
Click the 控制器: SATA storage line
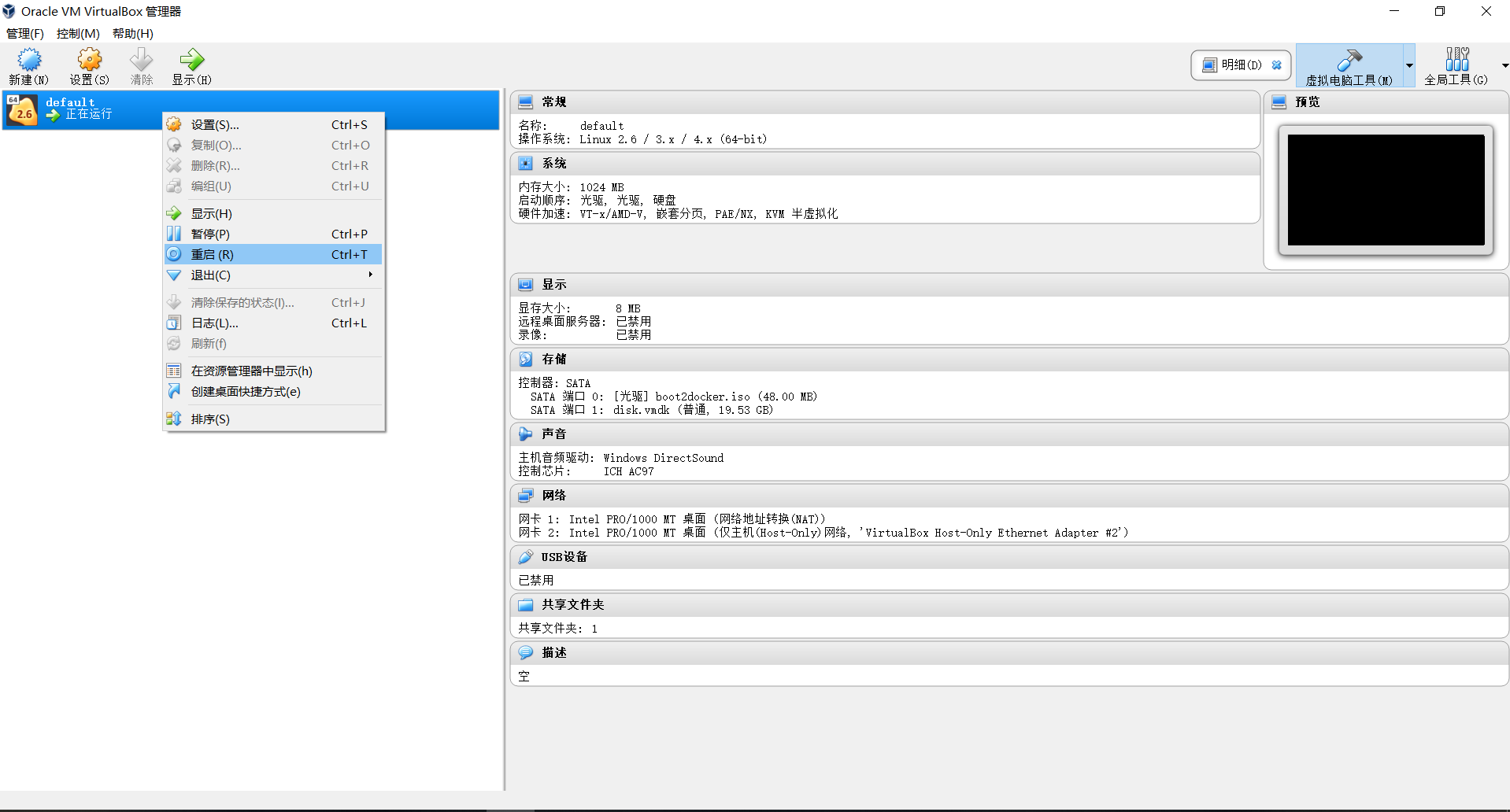(554, 383)
